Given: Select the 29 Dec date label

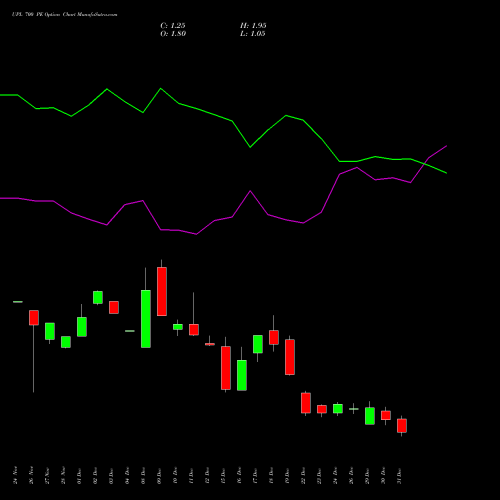Looking at the screenshot, I should tap(367, 476).
